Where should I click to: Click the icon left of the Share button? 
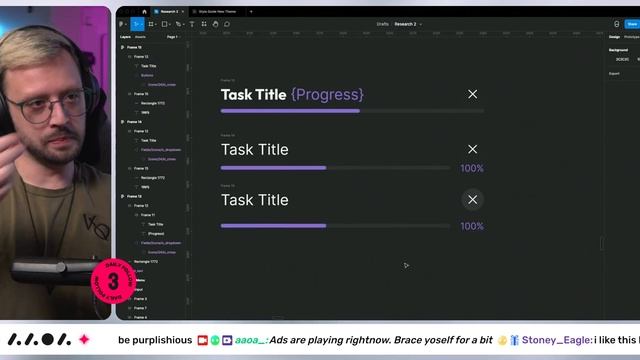point(616,24)
